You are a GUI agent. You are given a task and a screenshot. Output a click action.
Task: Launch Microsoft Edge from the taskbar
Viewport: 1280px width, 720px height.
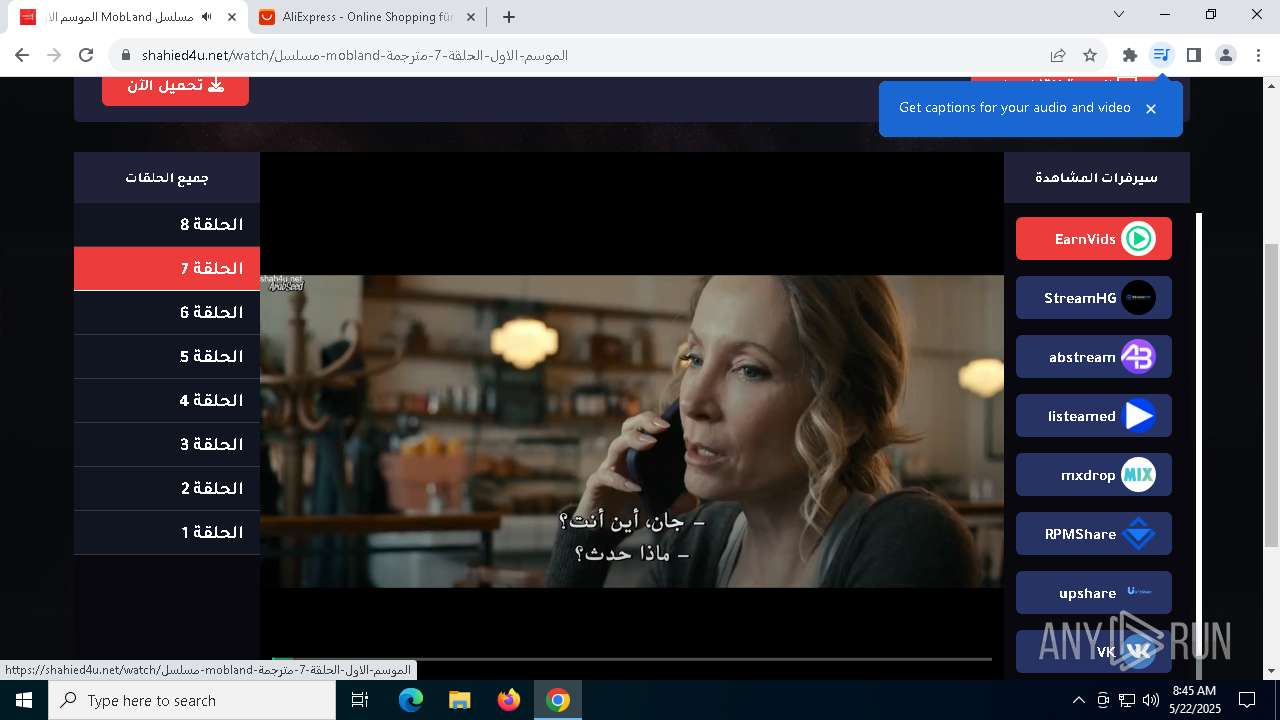point(411,700)
